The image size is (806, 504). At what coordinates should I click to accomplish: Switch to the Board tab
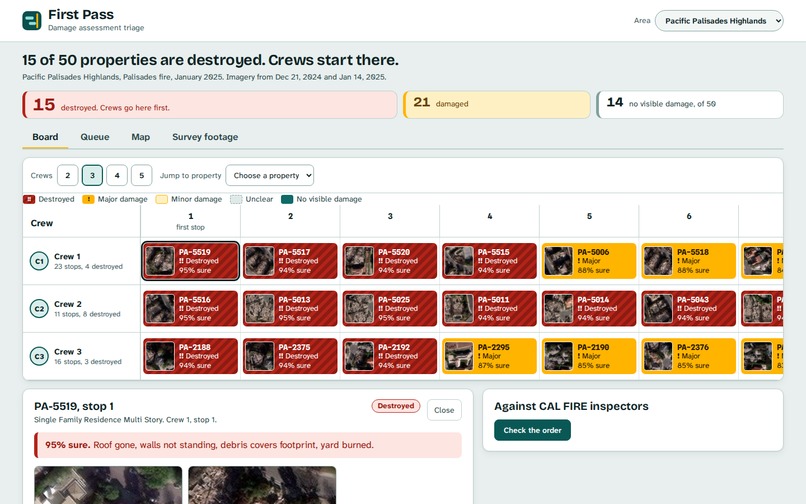[45, 137]
